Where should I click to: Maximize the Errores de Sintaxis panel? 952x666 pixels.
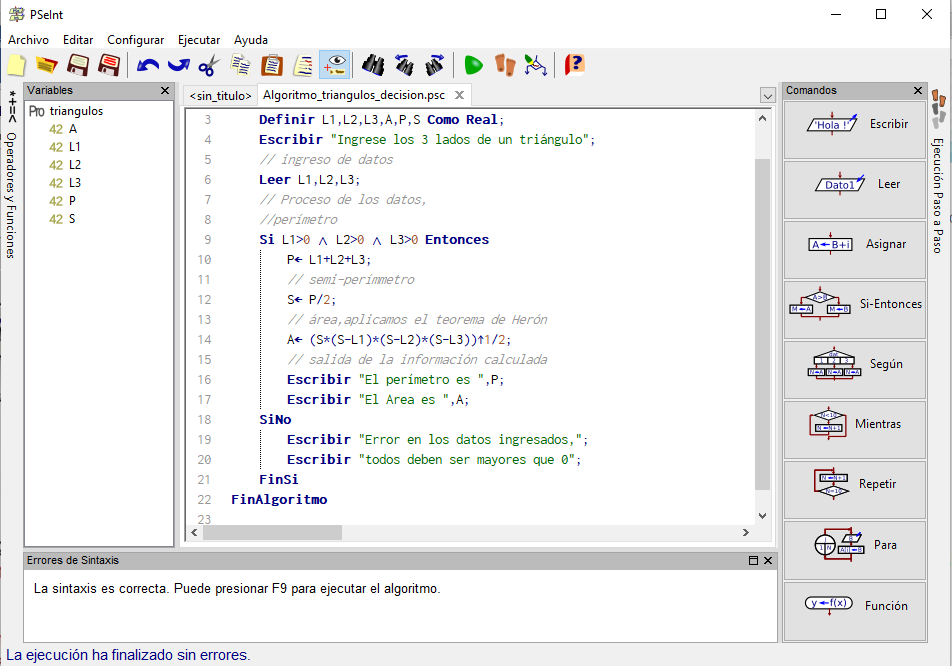(x=753, y=560)
